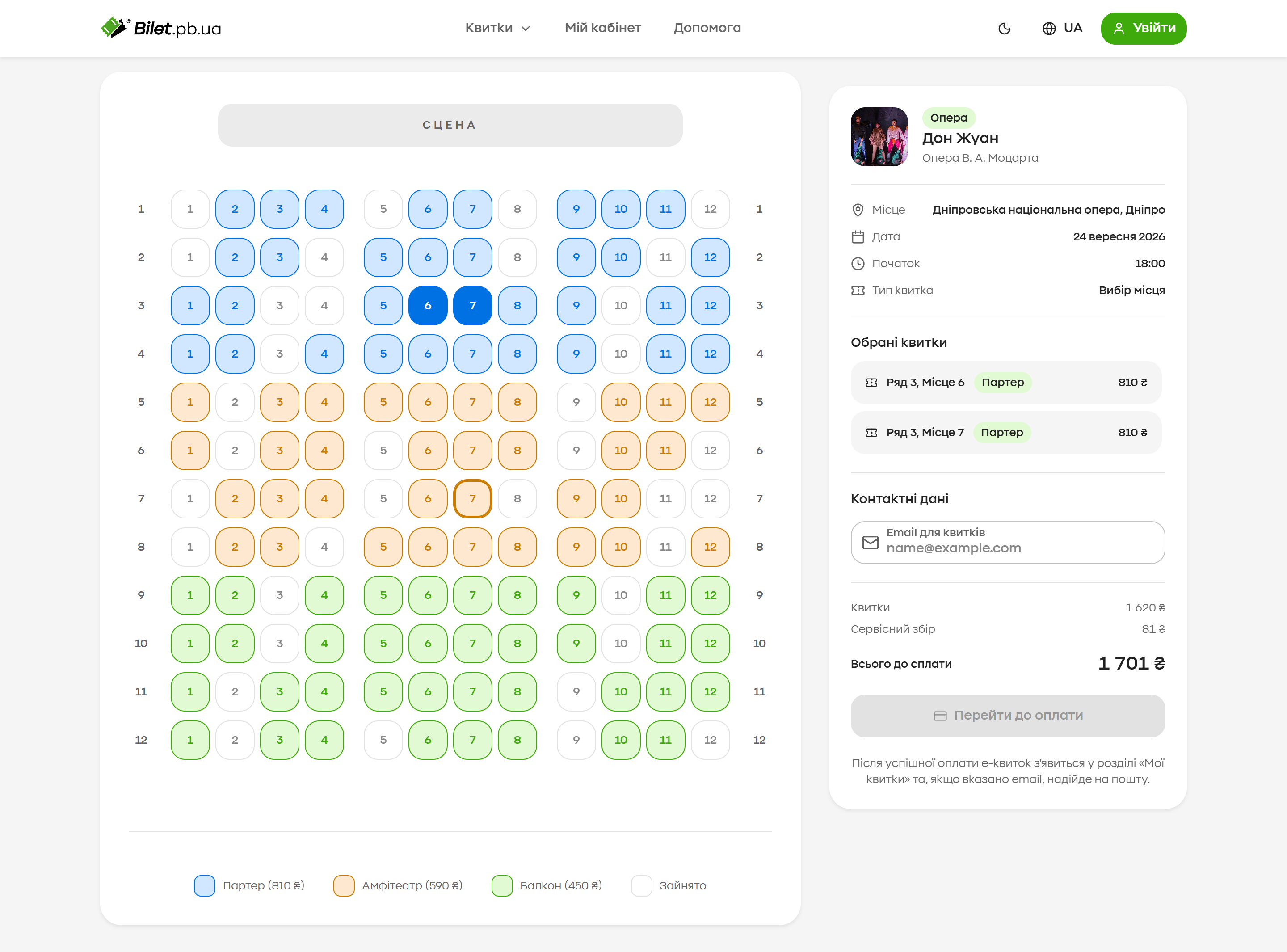This screenshot has width=1287, height=952.
Task: Click the Зайнято white legend swatch
Action: (x=642, y=886)
